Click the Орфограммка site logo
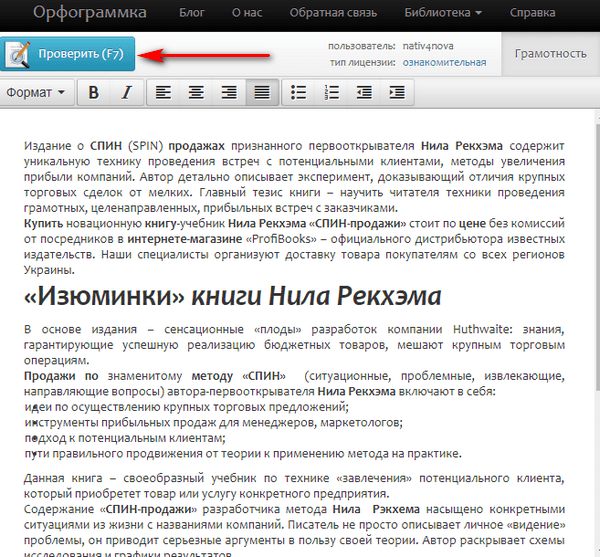Viewport: 600px width, 557px height. [90, 12]
